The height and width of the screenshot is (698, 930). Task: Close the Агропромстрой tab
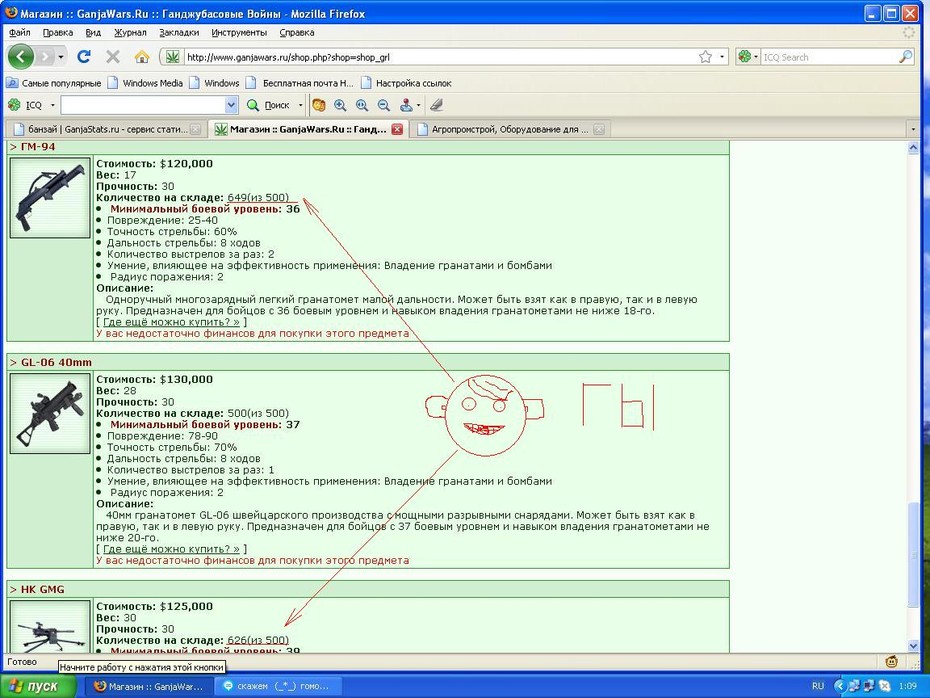(599, 129)
